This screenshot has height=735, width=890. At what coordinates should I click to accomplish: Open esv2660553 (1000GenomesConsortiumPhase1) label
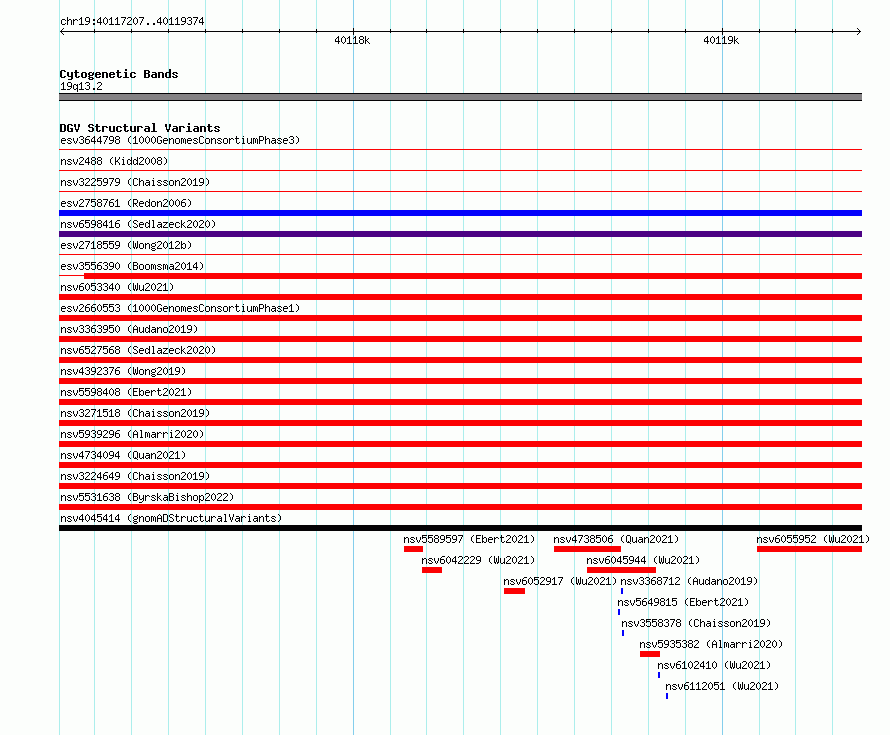point(180,308)
